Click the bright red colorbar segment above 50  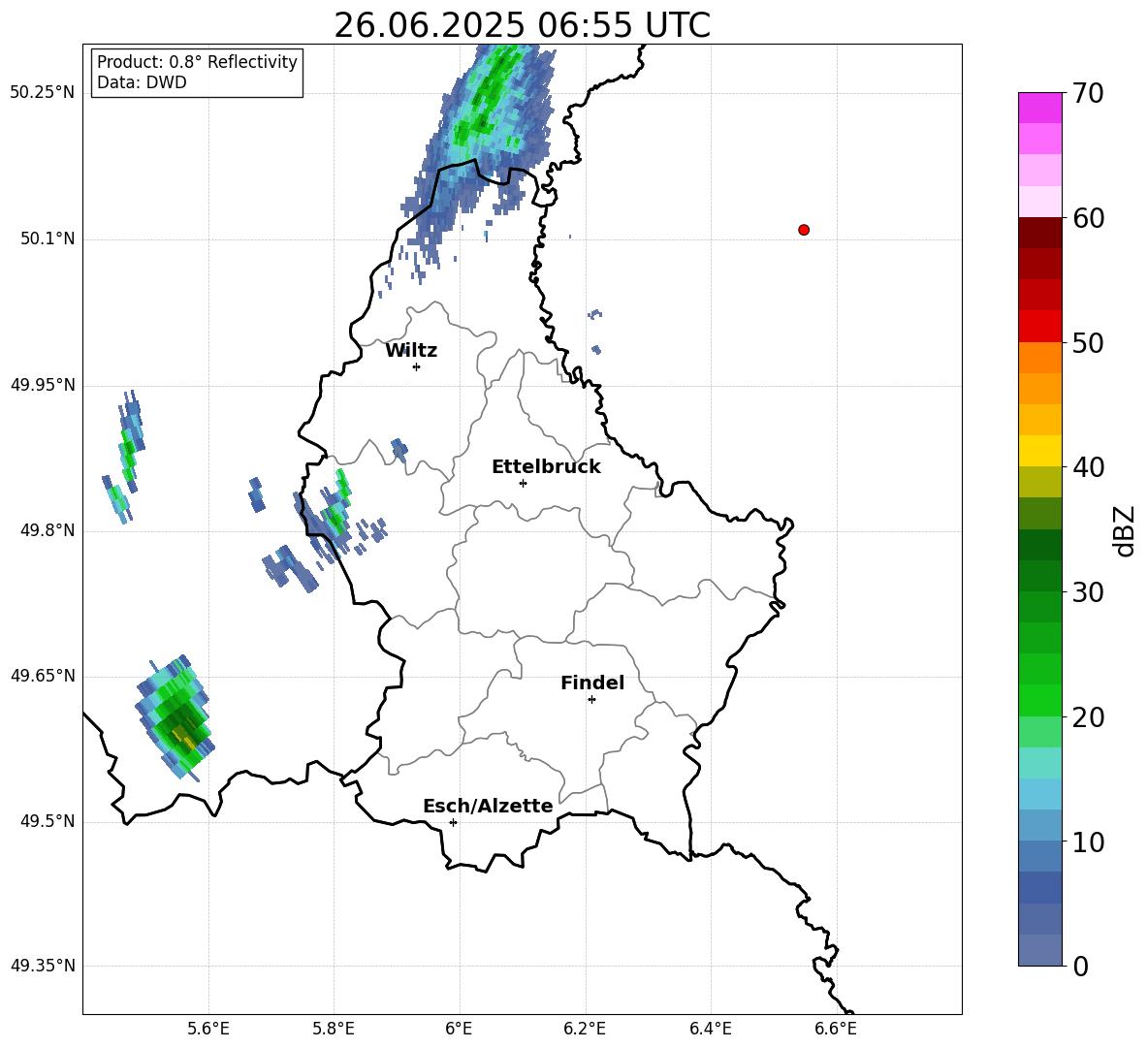[1040, 327]
